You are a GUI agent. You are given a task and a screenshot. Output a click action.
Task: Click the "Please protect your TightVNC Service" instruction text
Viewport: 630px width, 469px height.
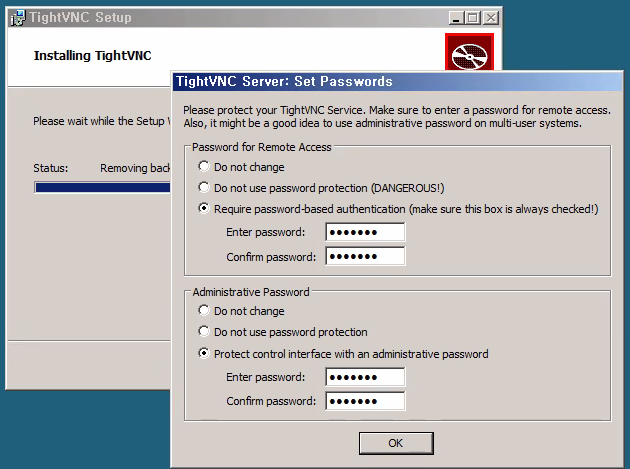pos(397,117)
